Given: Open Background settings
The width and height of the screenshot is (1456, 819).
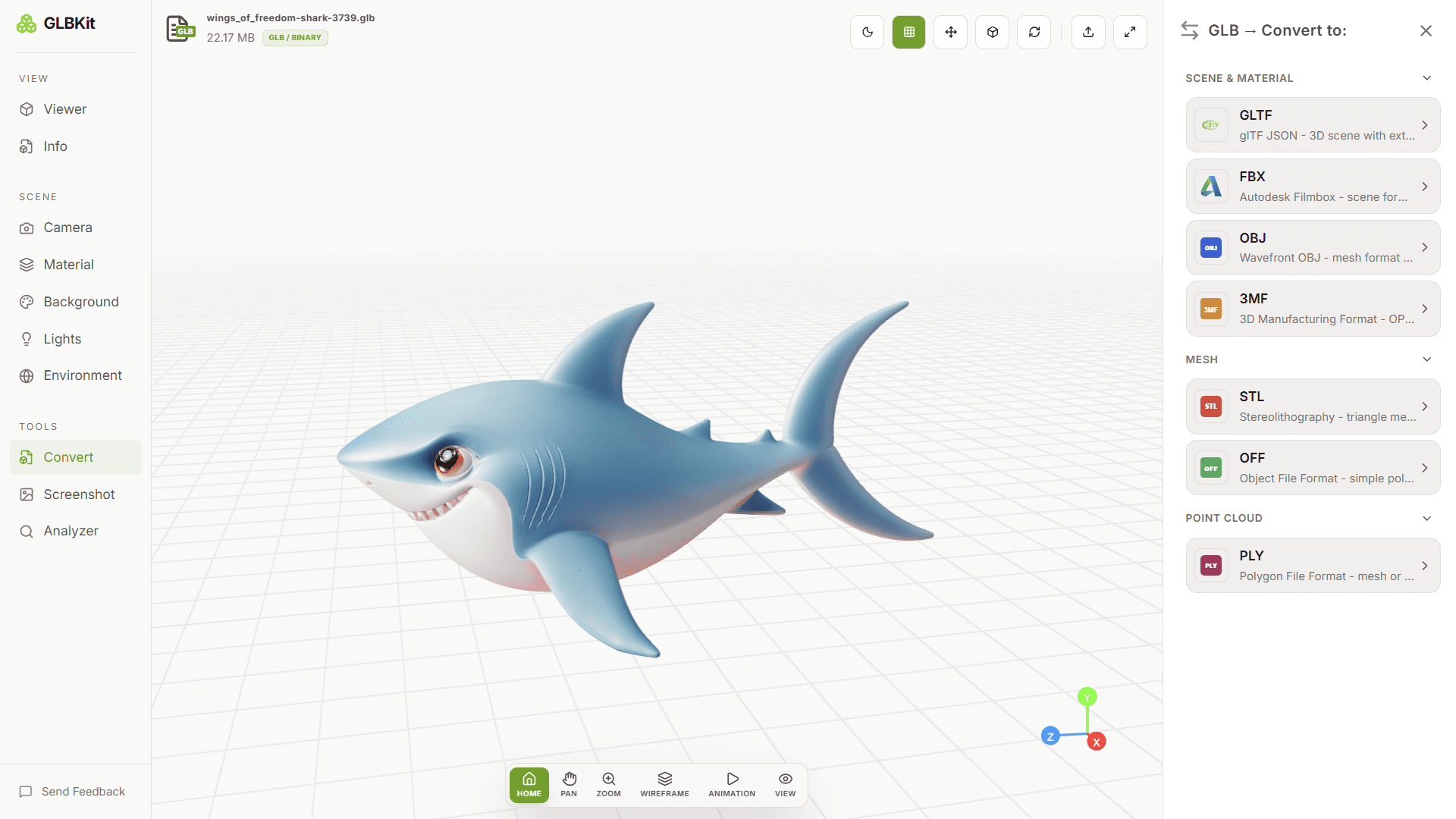Looking at the screenshot, I should [76, 302].
